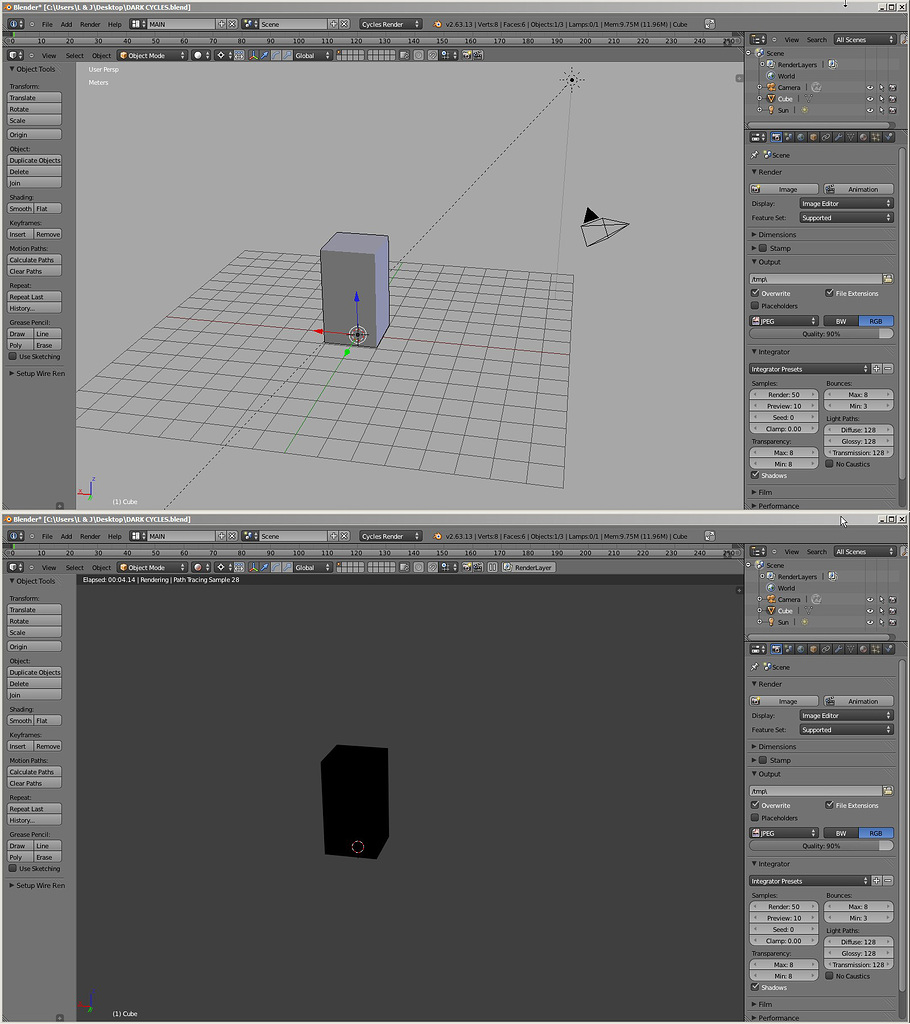The width and height of the screenshot is (910, 1024).
Task: Open Object Mode dropdown in grid-view window
Action: (x=152, y=56)
